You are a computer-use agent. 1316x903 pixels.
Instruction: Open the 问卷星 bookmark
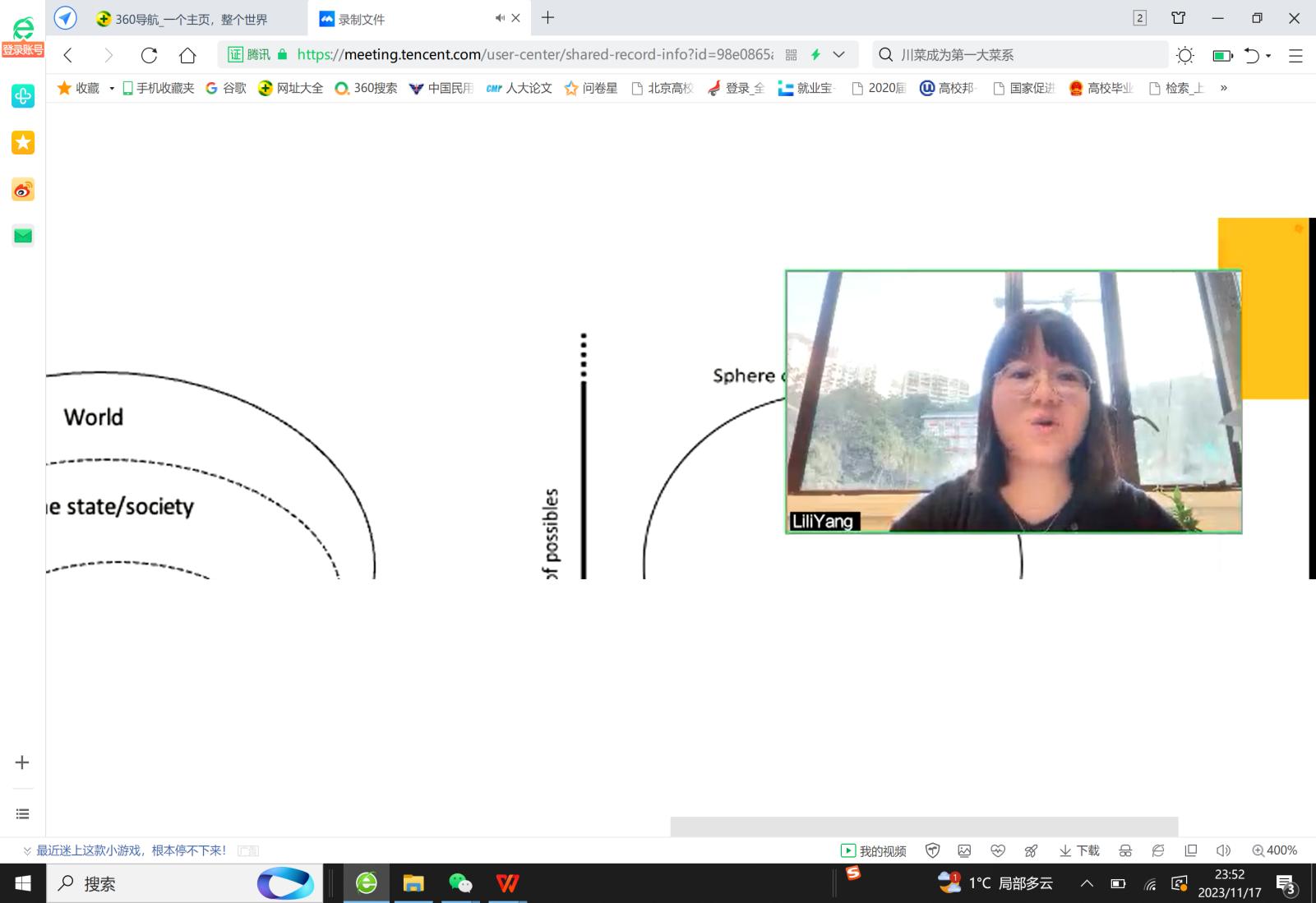tap(591, 88)
